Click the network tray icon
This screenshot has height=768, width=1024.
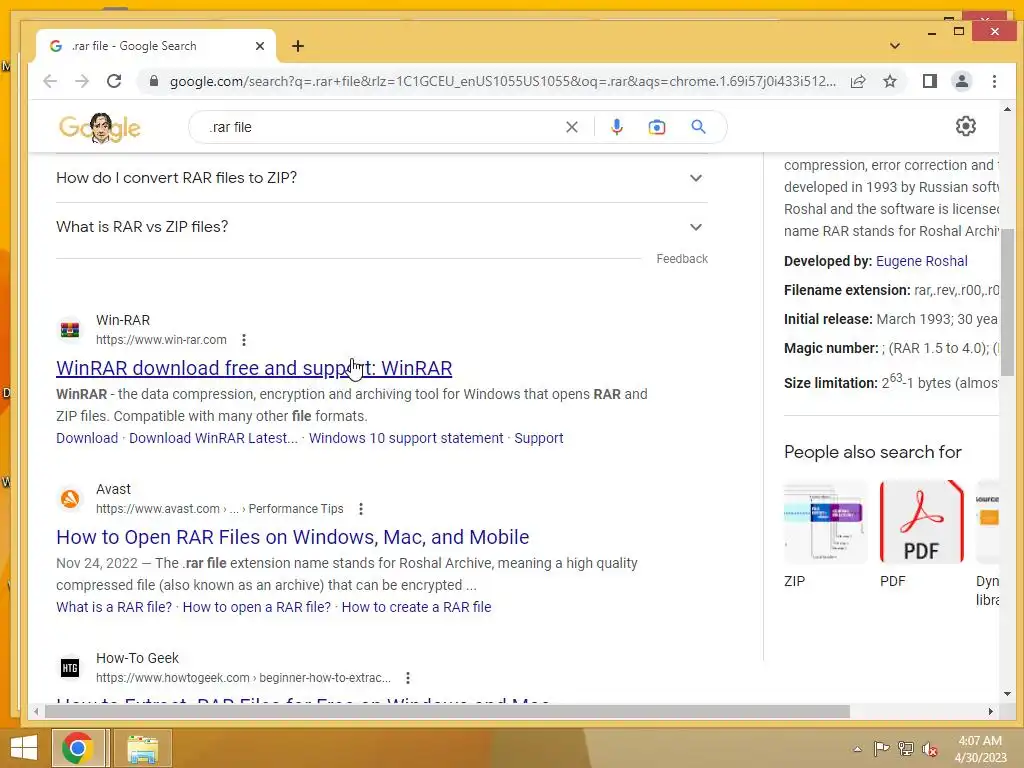click(906, 749)
